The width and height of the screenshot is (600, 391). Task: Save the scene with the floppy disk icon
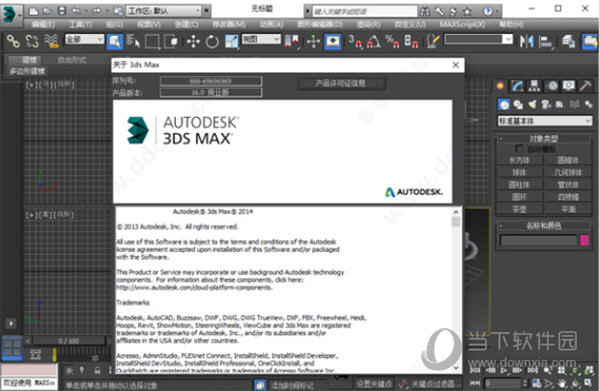tap(61, 11)
